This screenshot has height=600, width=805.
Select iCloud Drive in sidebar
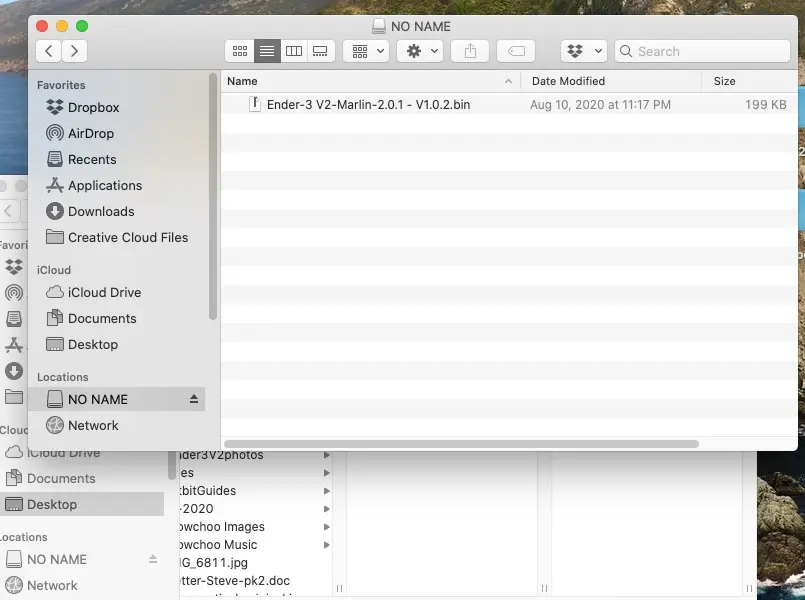click(x=104, y=292)
